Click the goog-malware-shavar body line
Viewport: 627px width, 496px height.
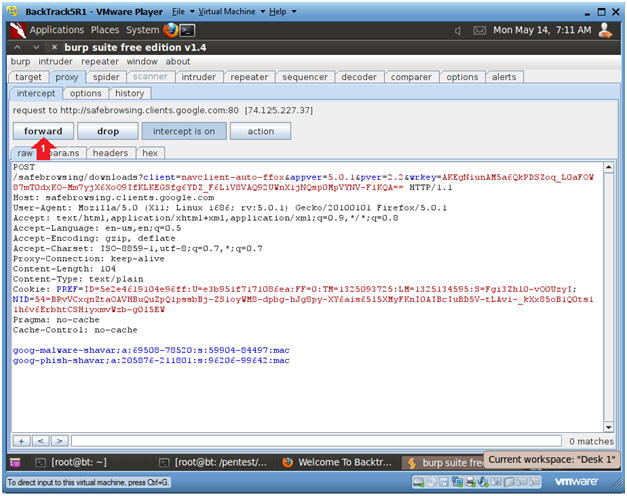[151, 350]
